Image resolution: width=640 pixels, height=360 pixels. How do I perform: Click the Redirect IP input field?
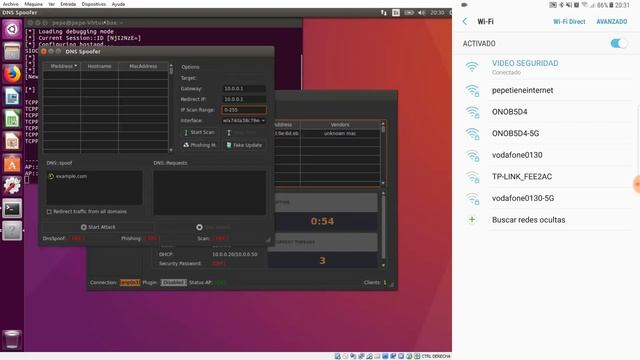(x=244, y=99)
